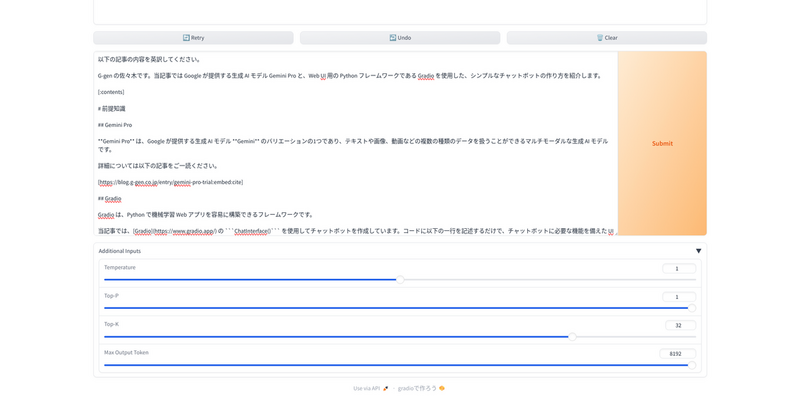
Task: Click the '[:contents]' line in textbox
Action: click(111, 92)
